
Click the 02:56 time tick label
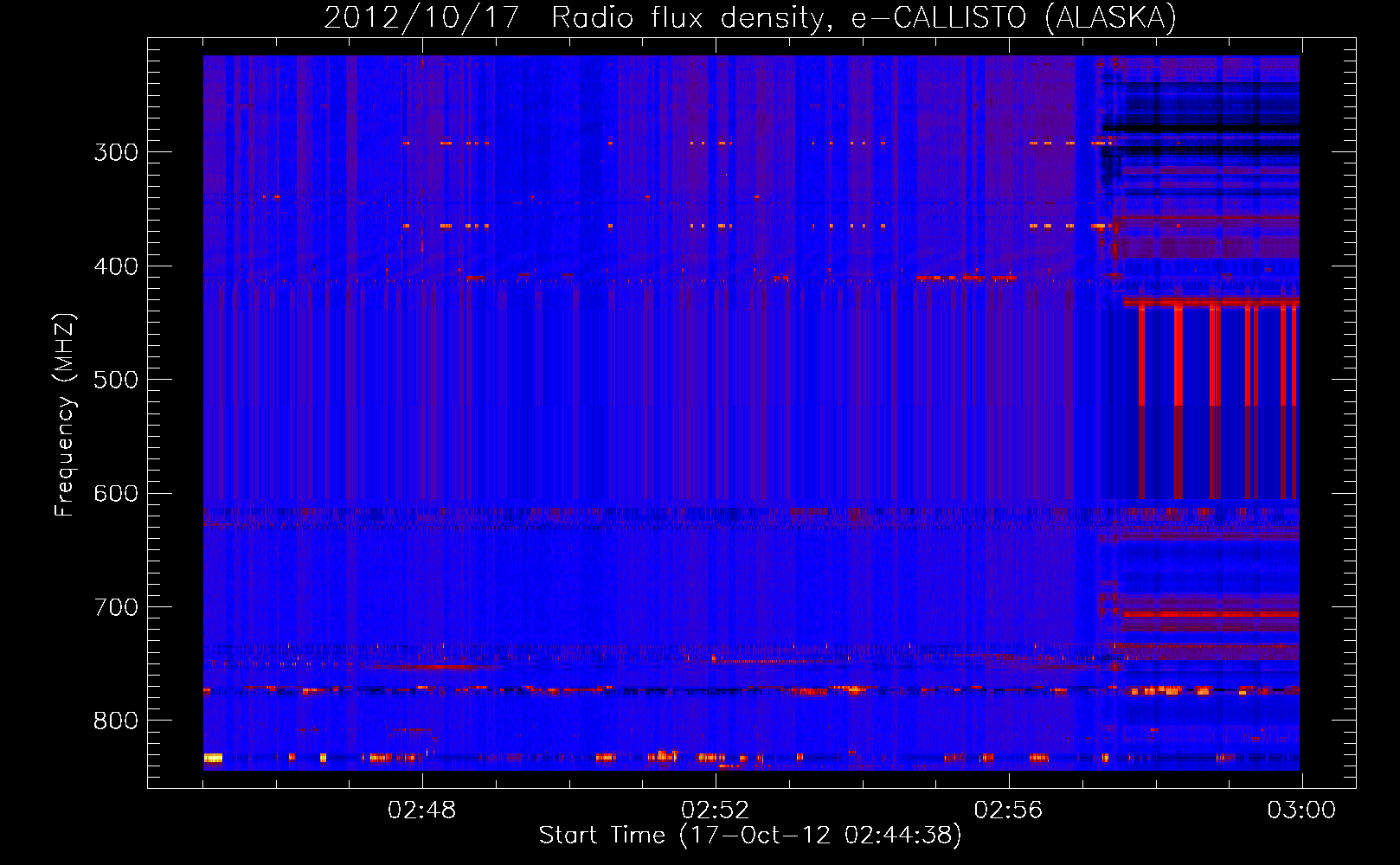pyautogui.click(x=1009, y=811)
